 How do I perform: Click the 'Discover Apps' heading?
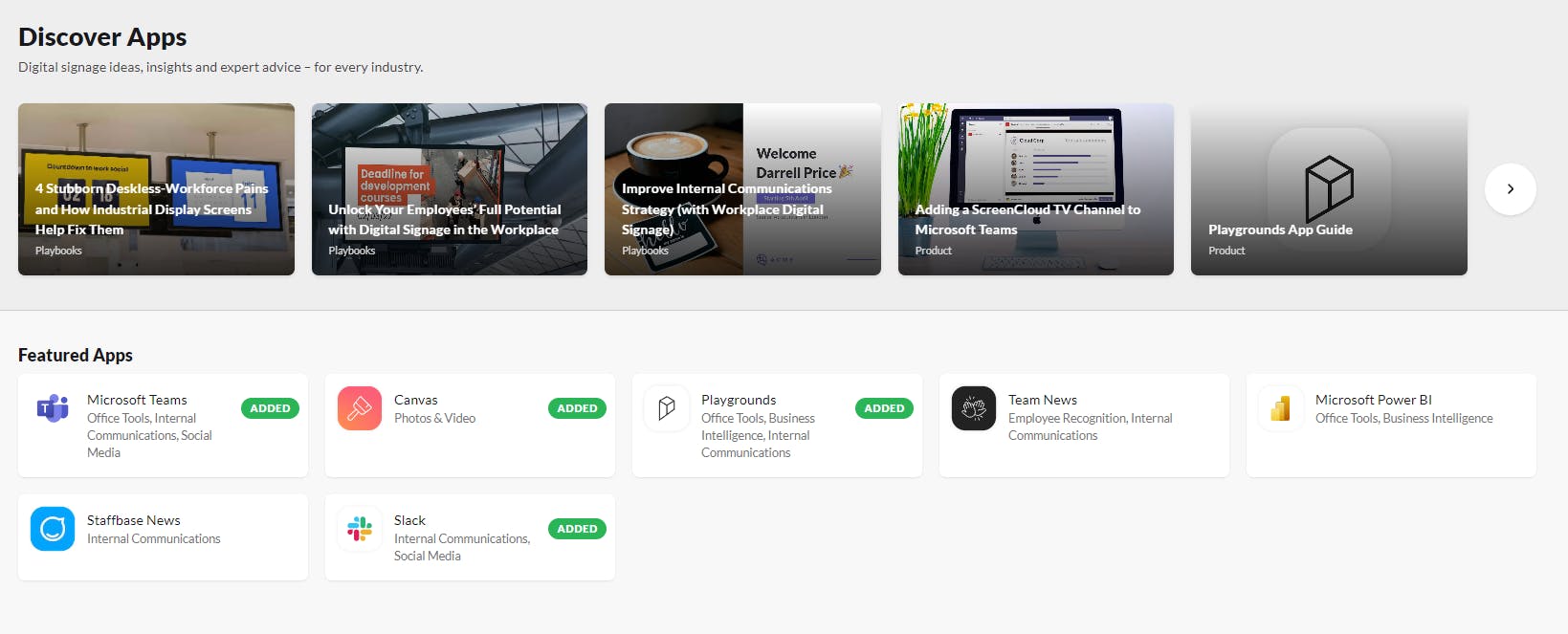click(102, 37)
